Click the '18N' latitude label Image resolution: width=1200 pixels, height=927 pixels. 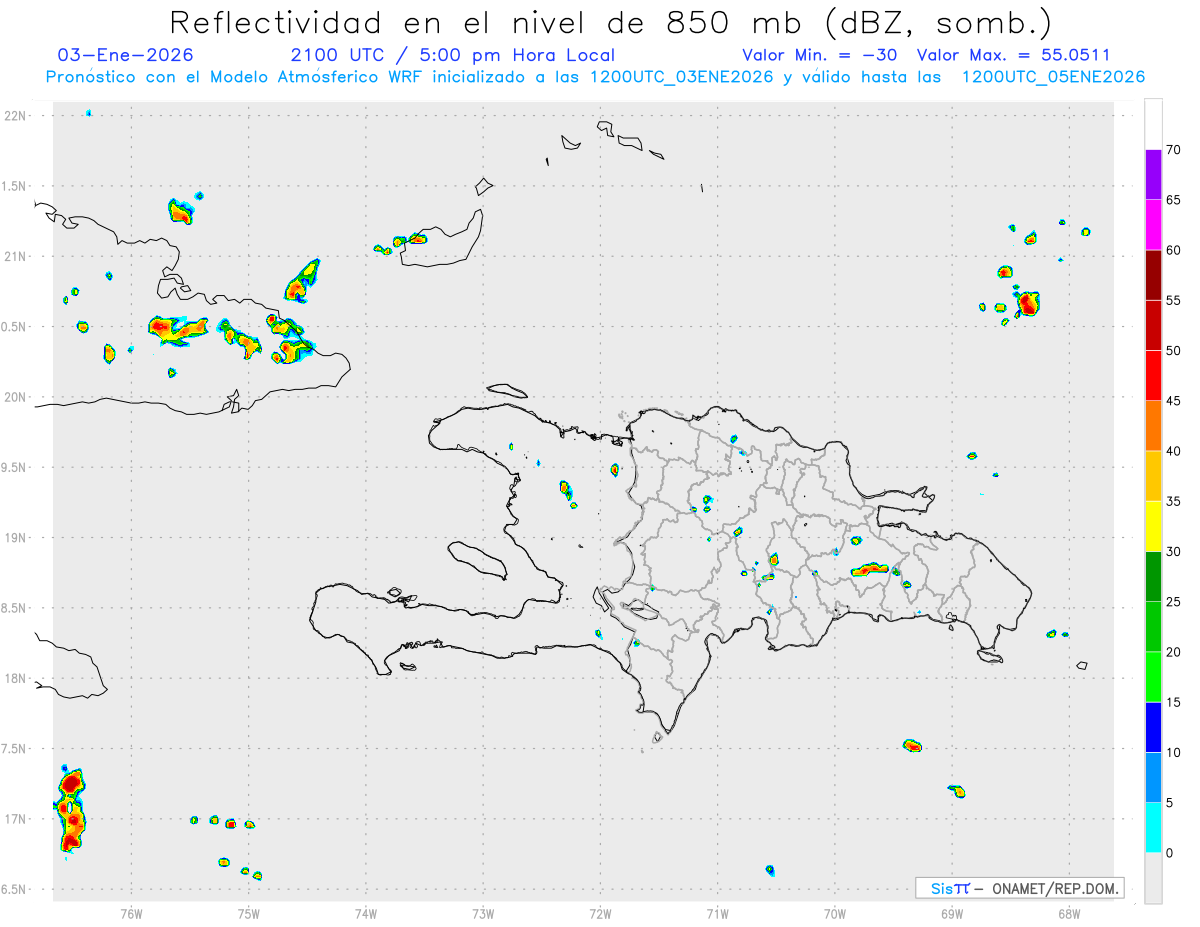pyautogui.click(x=15, y=679)
